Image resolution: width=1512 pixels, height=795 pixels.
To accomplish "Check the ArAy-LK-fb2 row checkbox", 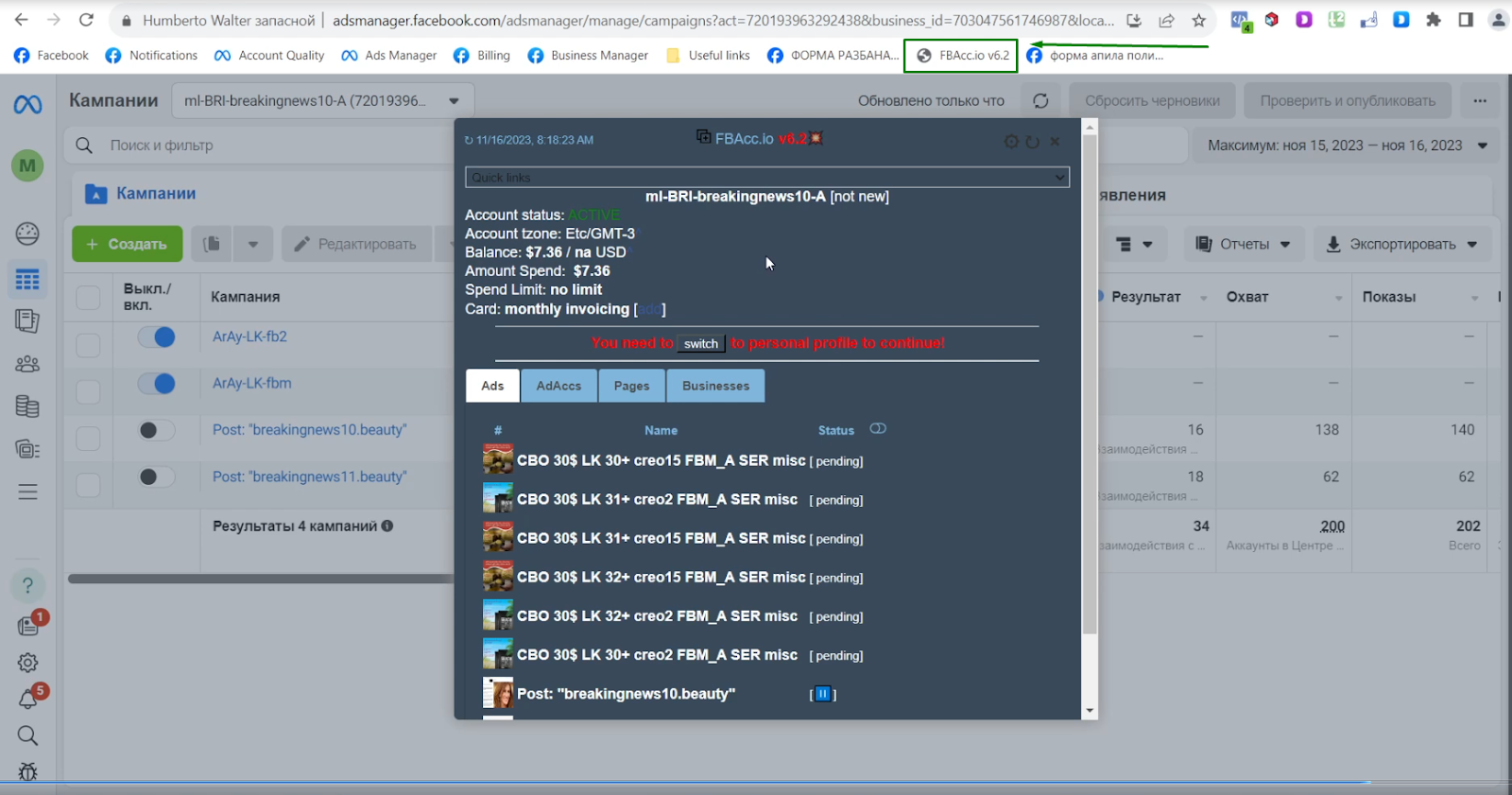I will (88, 345).
